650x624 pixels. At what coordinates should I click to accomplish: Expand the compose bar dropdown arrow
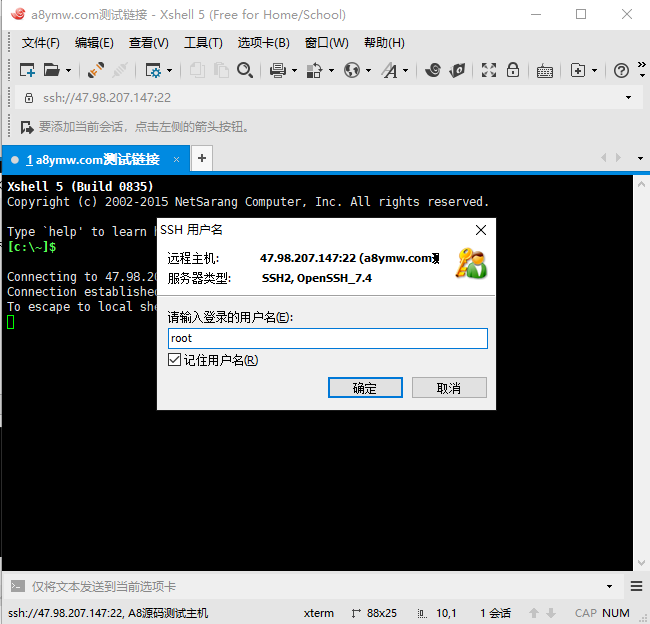[609, 586]
